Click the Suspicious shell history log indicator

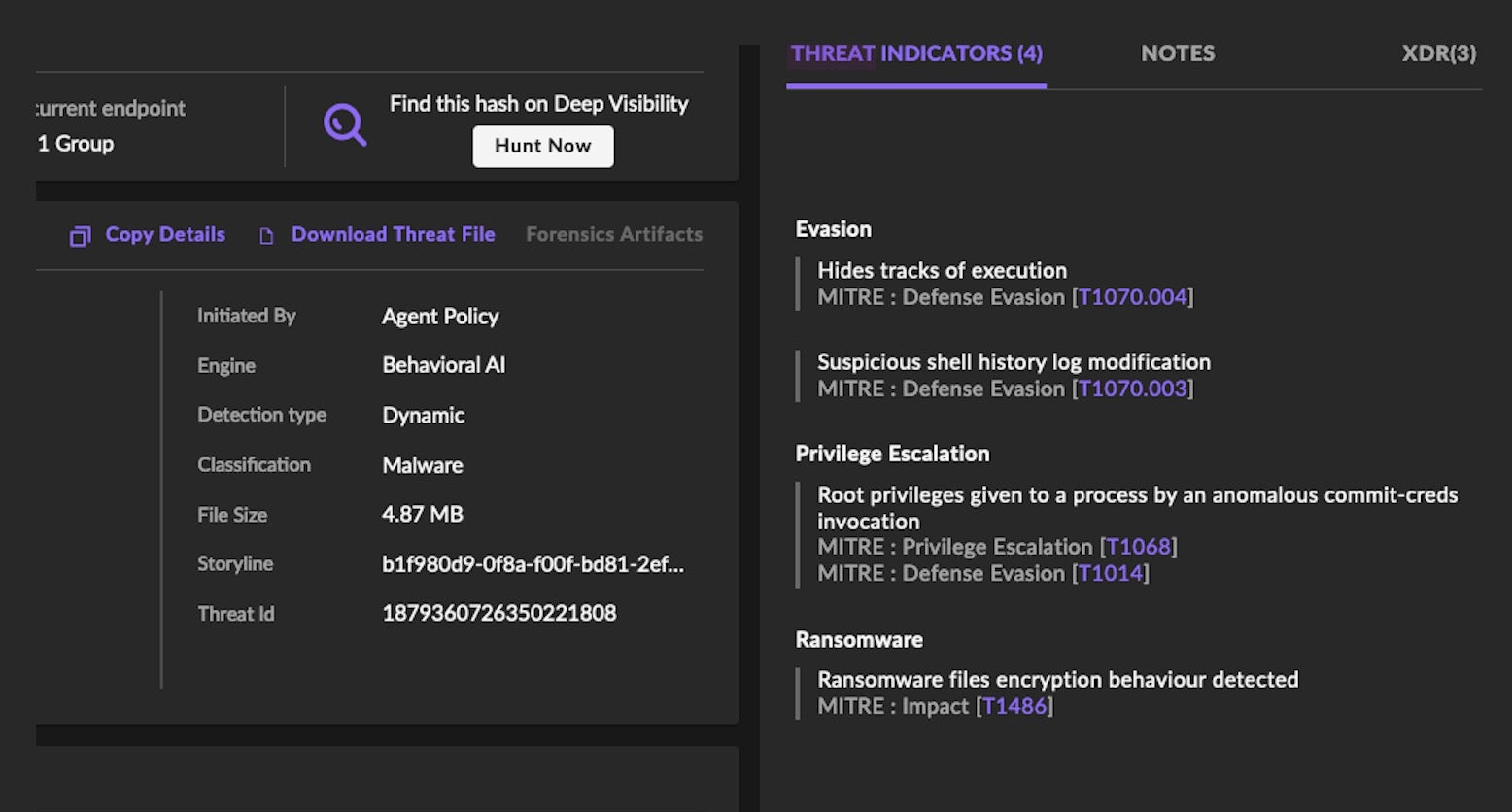(1014, 361)
